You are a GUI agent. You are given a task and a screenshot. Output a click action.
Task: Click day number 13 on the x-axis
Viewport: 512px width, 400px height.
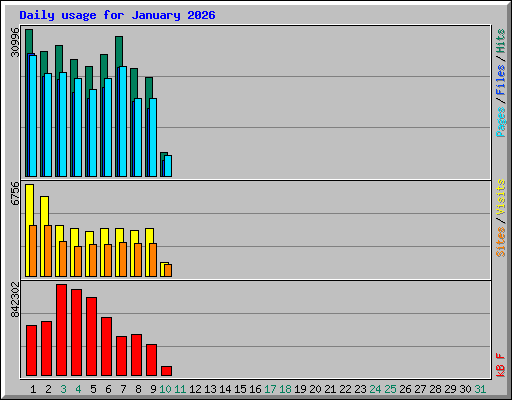210,389
